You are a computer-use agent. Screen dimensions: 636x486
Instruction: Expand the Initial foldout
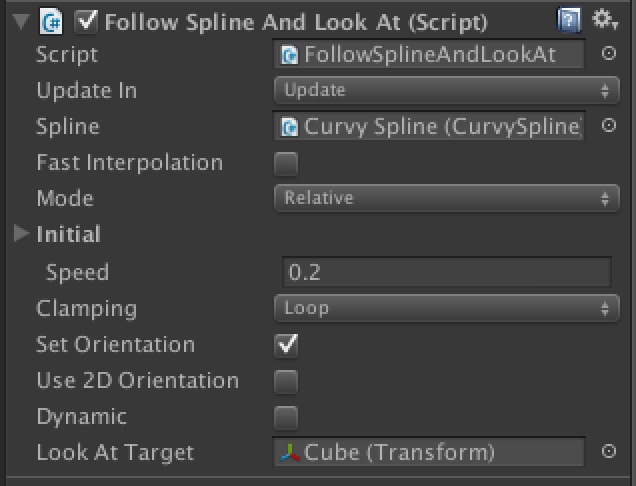coord(21,233)
